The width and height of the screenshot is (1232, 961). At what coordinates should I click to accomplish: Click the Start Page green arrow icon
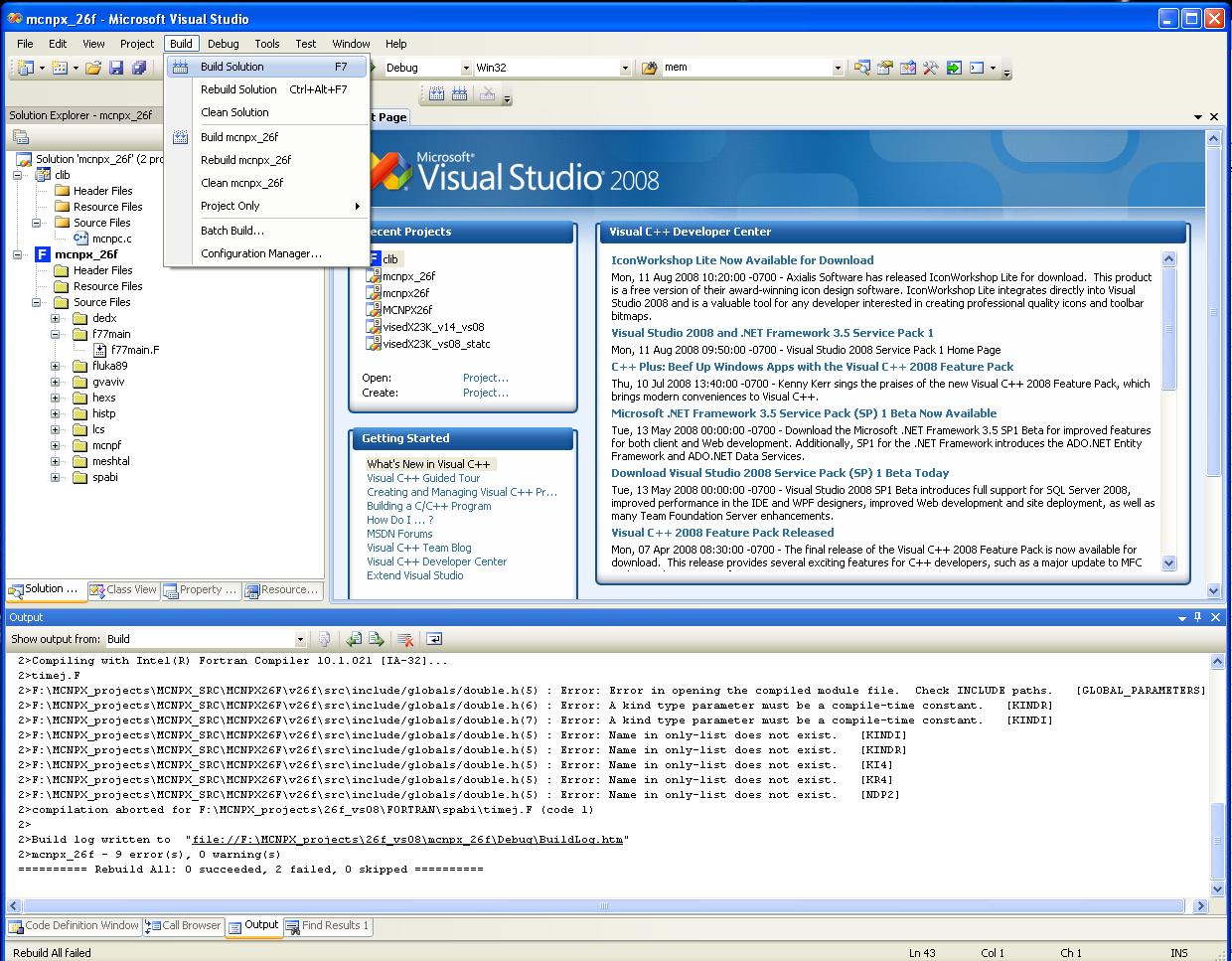[x=954, y=68]
